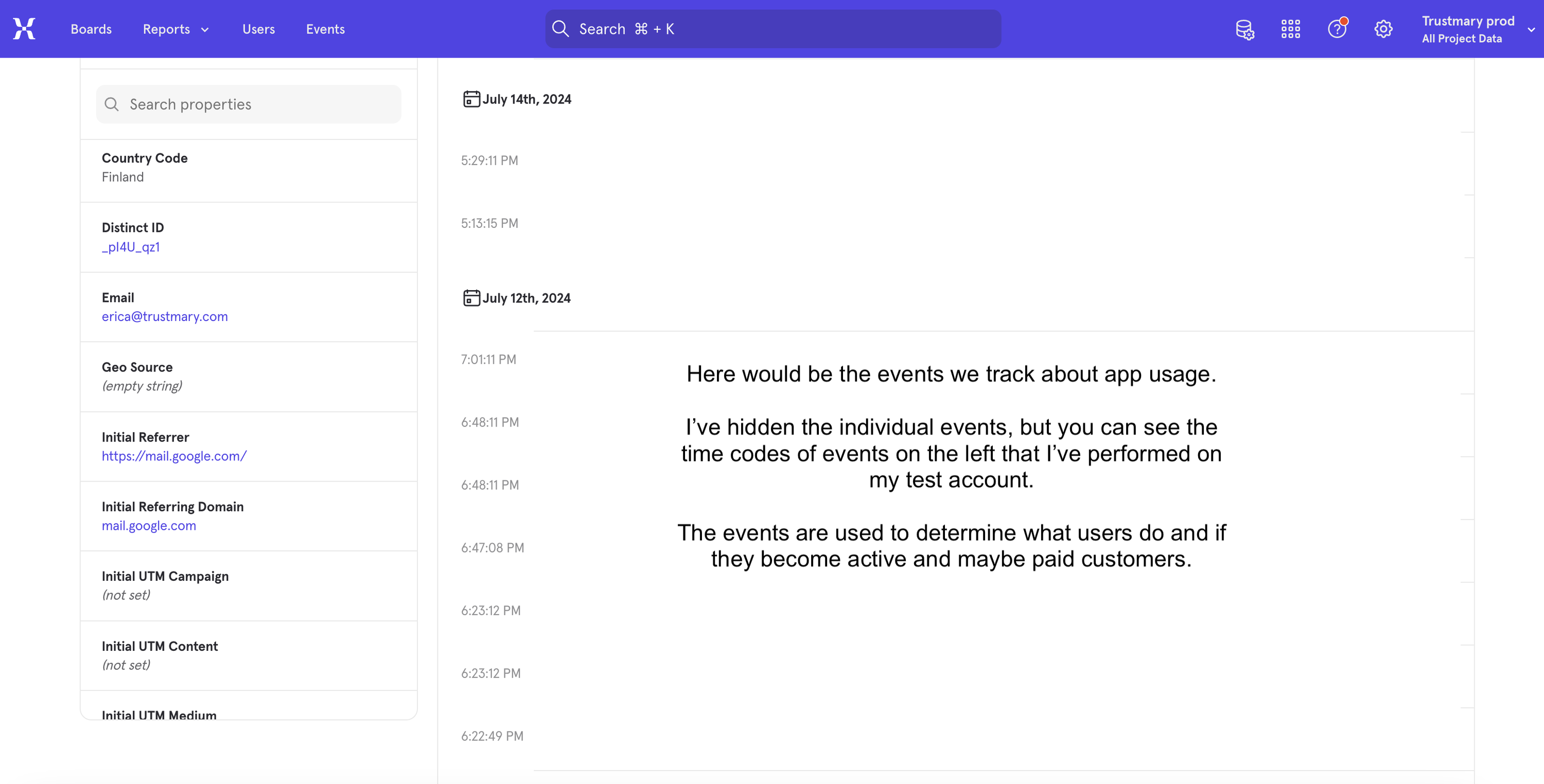Click the help question mark icon

click(x=1337, y=29)
